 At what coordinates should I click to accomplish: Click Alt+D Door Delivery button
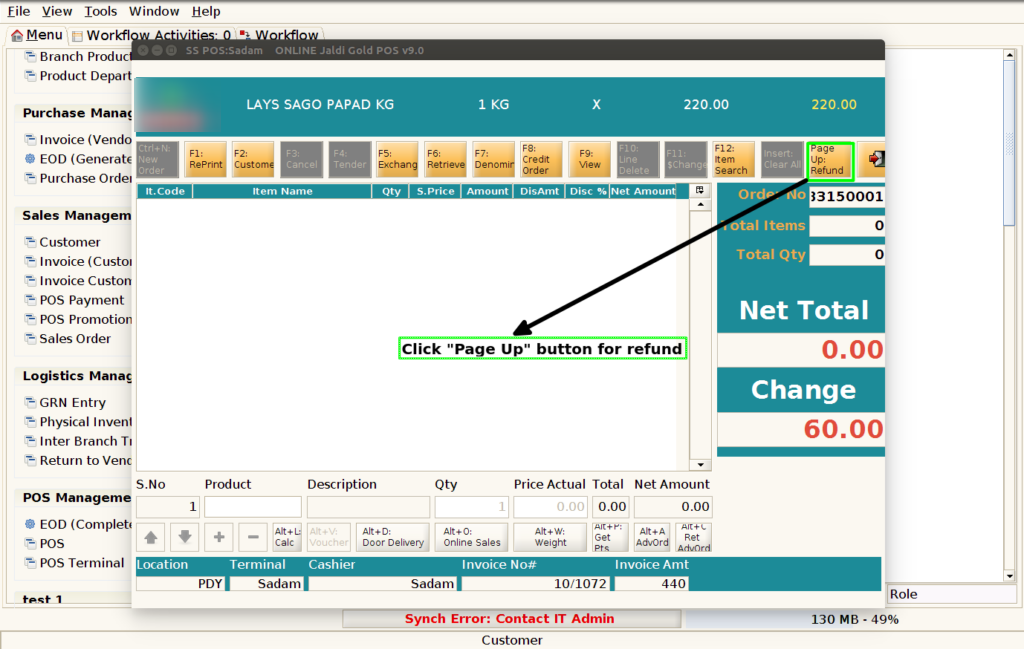[392, 537]
